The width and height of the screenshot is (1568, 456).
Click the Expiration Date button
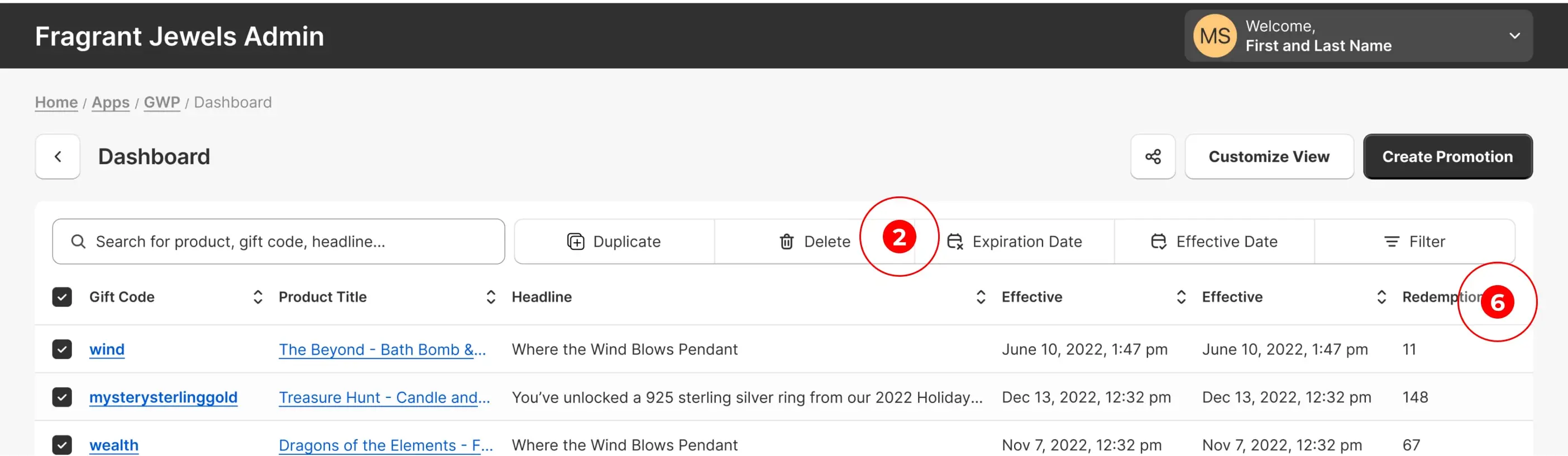coord(1015,242)
